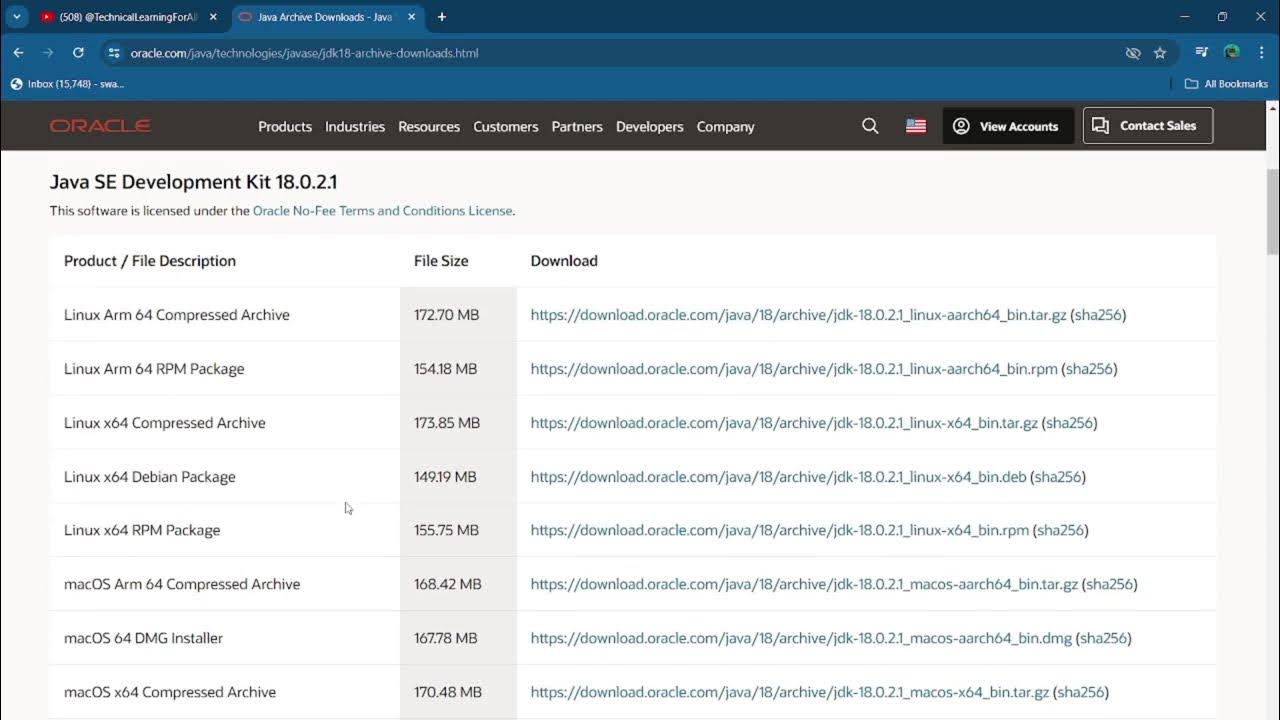Click the page vertical scrollbar thumb

point(1272,210)
